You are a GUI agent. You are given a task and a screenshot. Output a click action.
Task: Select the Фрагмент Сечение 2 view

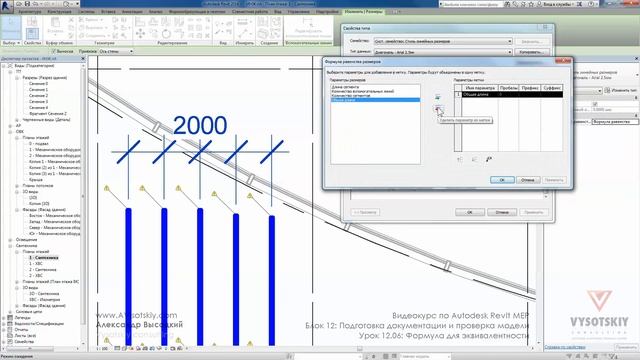point(48,114)
